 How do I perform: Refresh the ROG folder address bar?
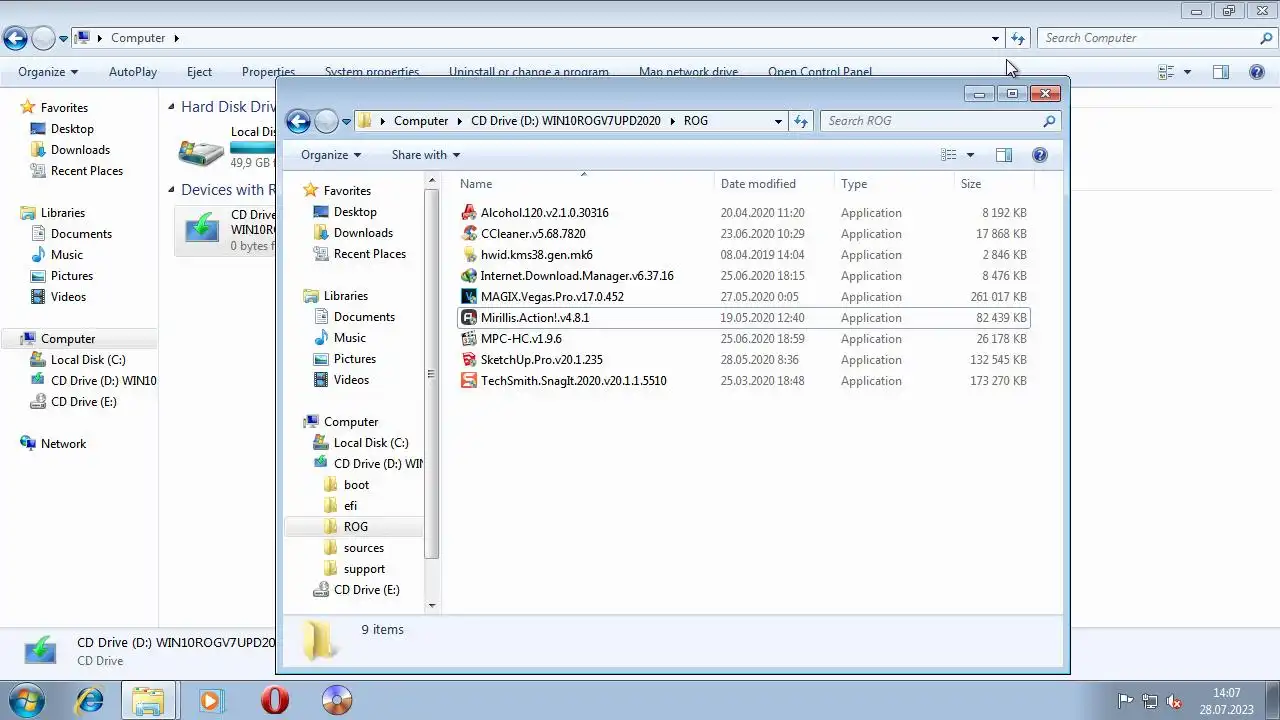click(x=800, y=121)
